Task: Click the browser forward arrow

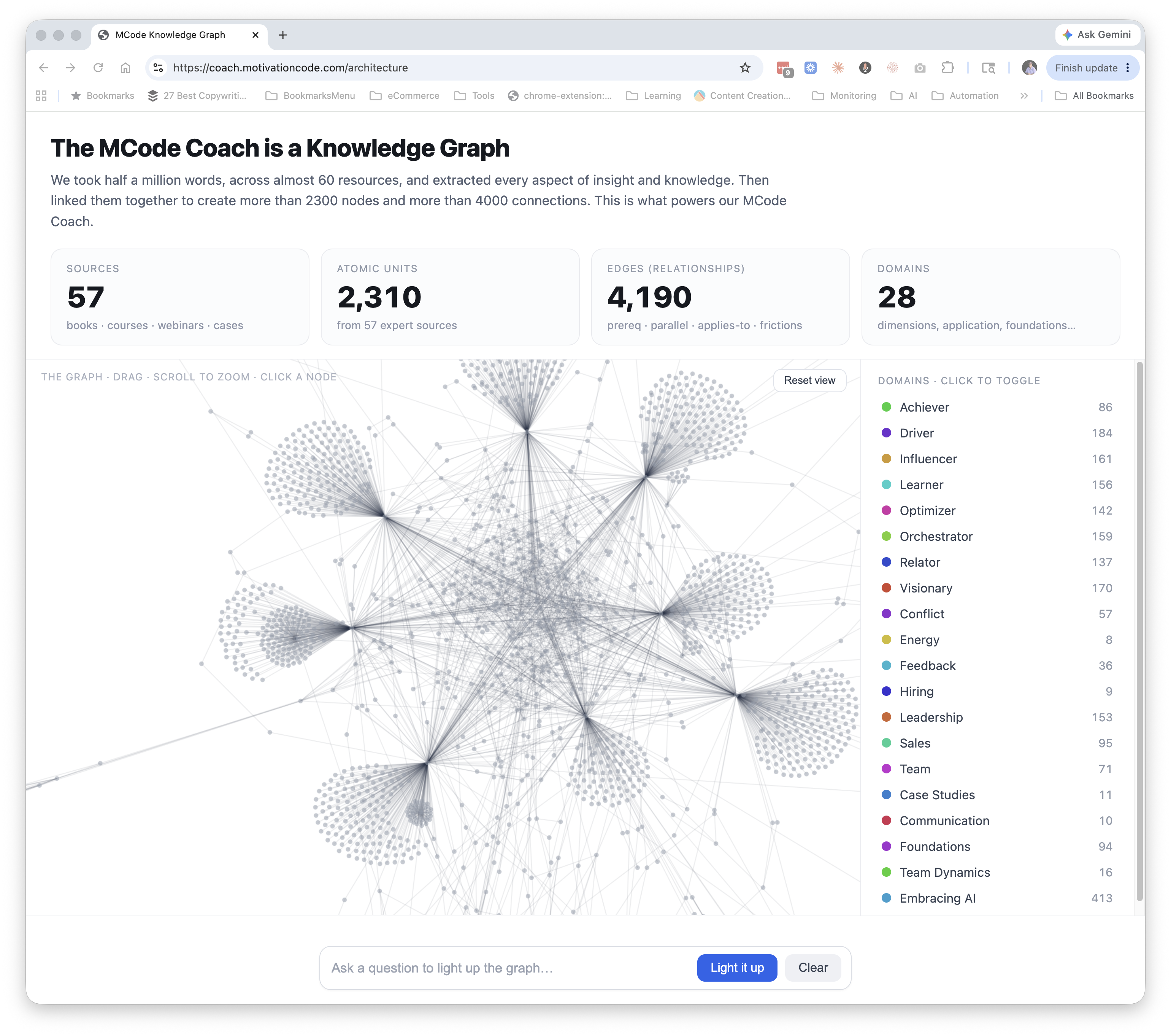Action: click(x=70, y=68)
